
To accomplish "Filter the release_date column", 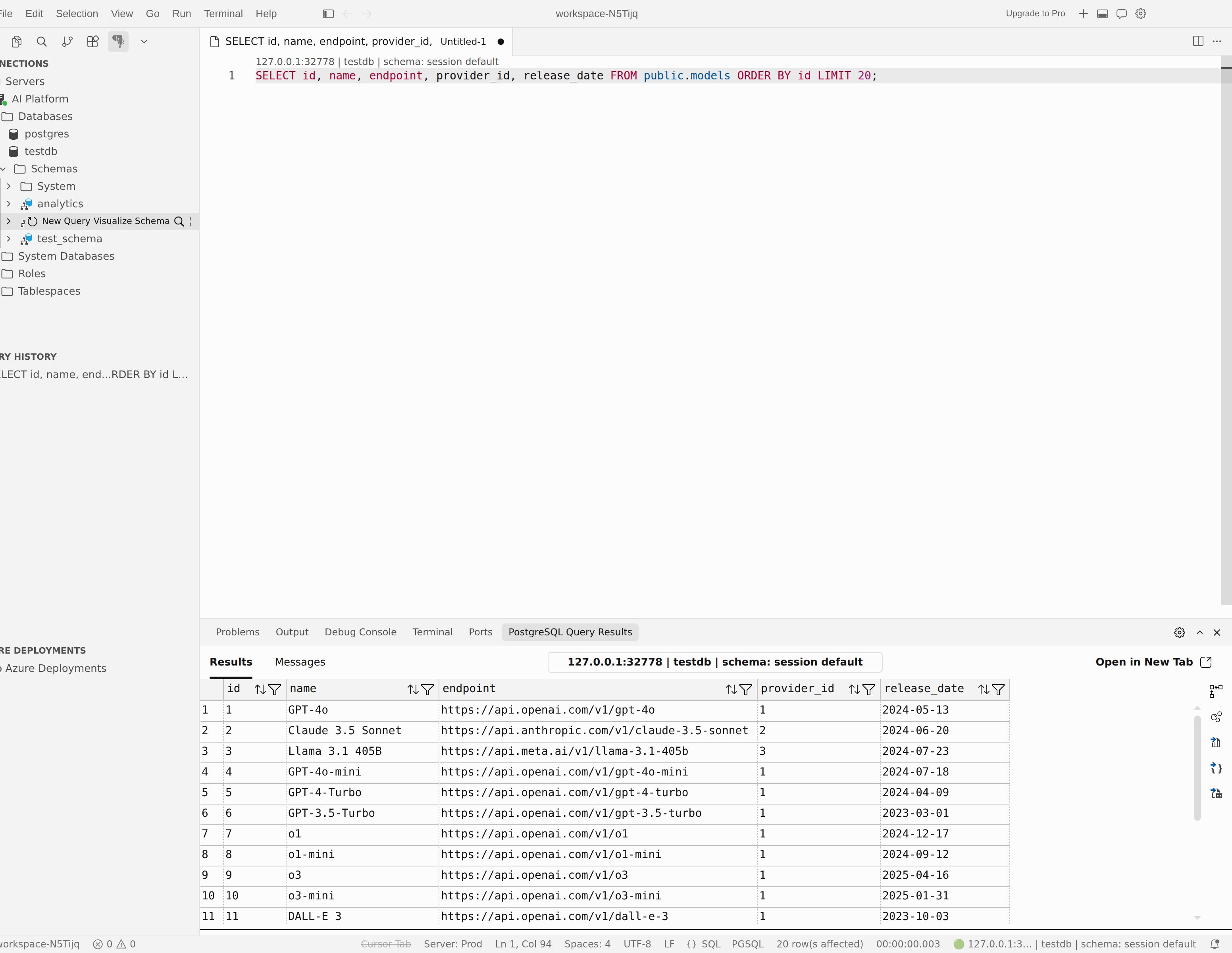I will tap(999, 689).
